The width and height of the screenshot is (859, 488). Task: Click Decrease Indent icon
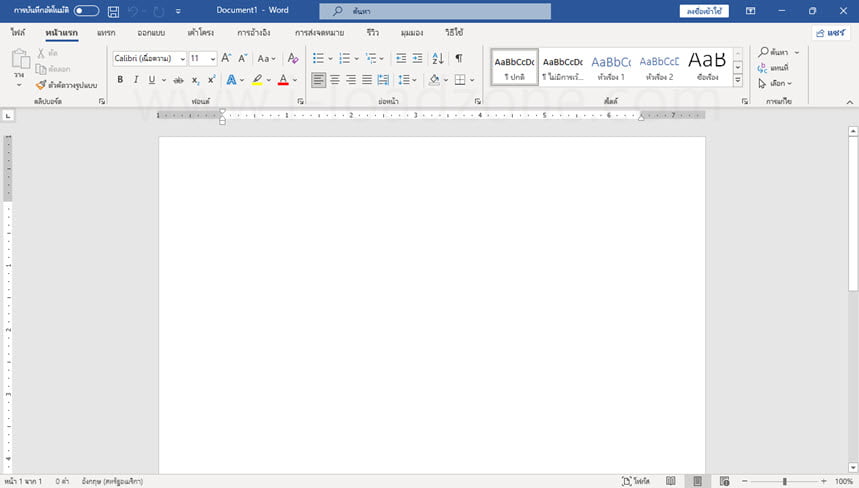click(x=401, y=58)
